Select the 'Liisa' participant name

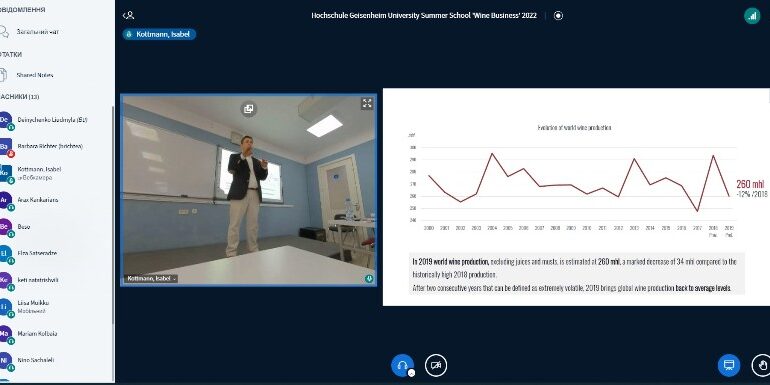click(x=33, y=303)
